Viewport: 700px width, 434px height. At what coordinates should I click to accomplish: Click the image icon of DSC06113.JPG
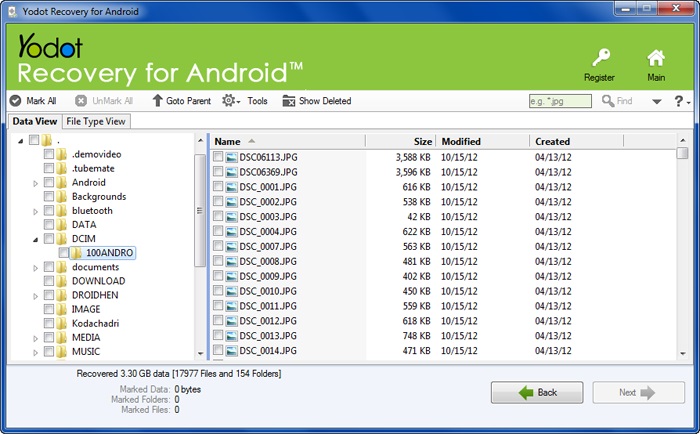coord(231,158)
